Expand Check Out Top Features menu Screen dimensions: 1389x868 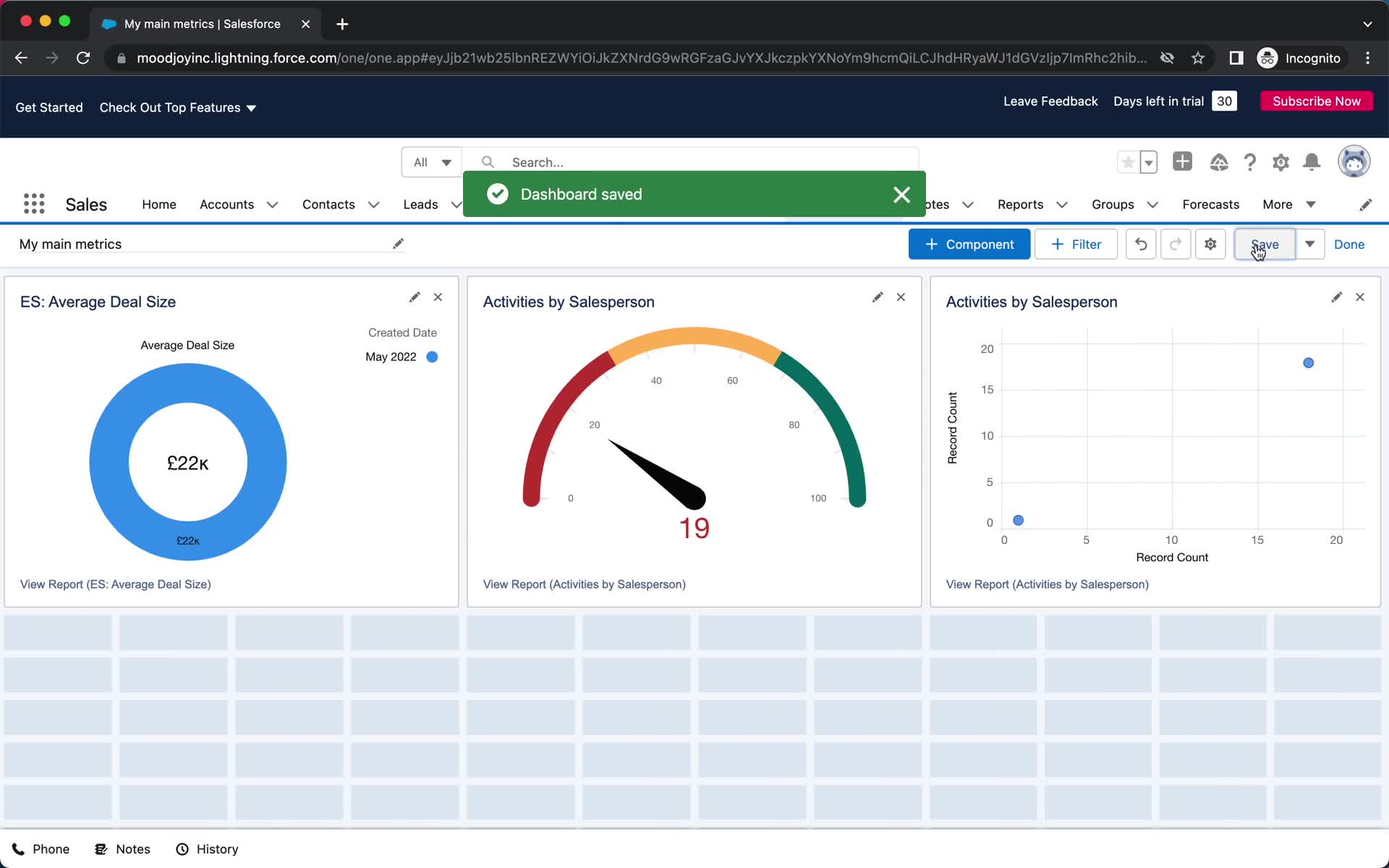tap(178, 108)
